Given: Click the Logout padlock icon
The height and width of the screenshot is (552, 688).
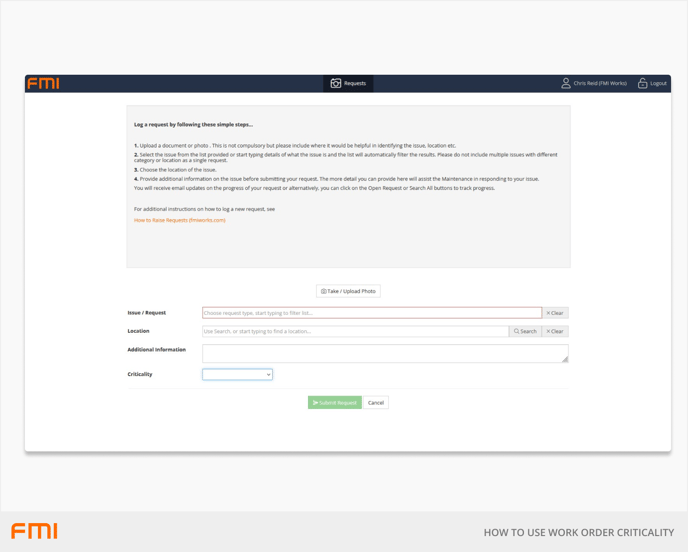Looking at the screenshot, I should pos(643,84).
